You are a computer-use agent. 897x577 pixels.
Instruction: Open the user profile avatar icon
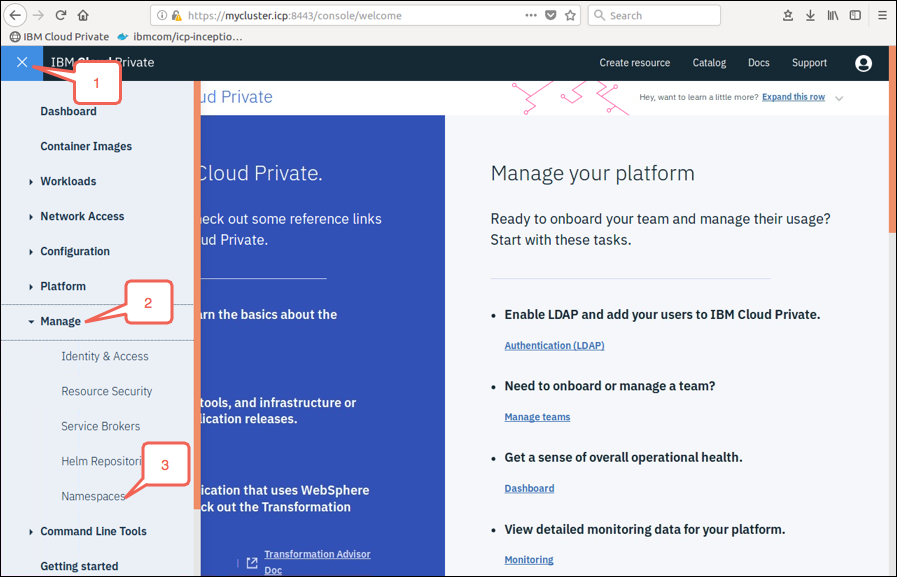point(863,63)
